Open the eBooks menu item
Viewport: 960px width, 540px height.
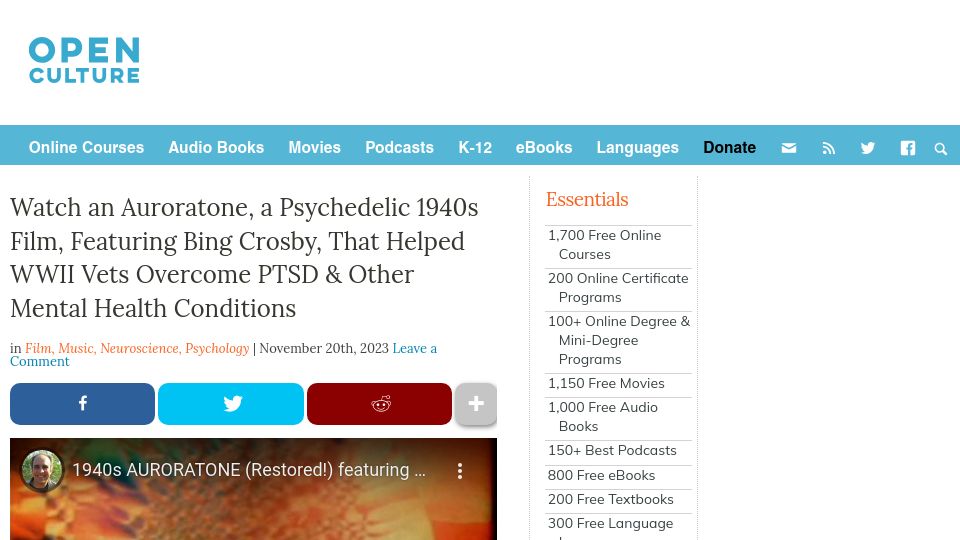(x=544, y=148)
